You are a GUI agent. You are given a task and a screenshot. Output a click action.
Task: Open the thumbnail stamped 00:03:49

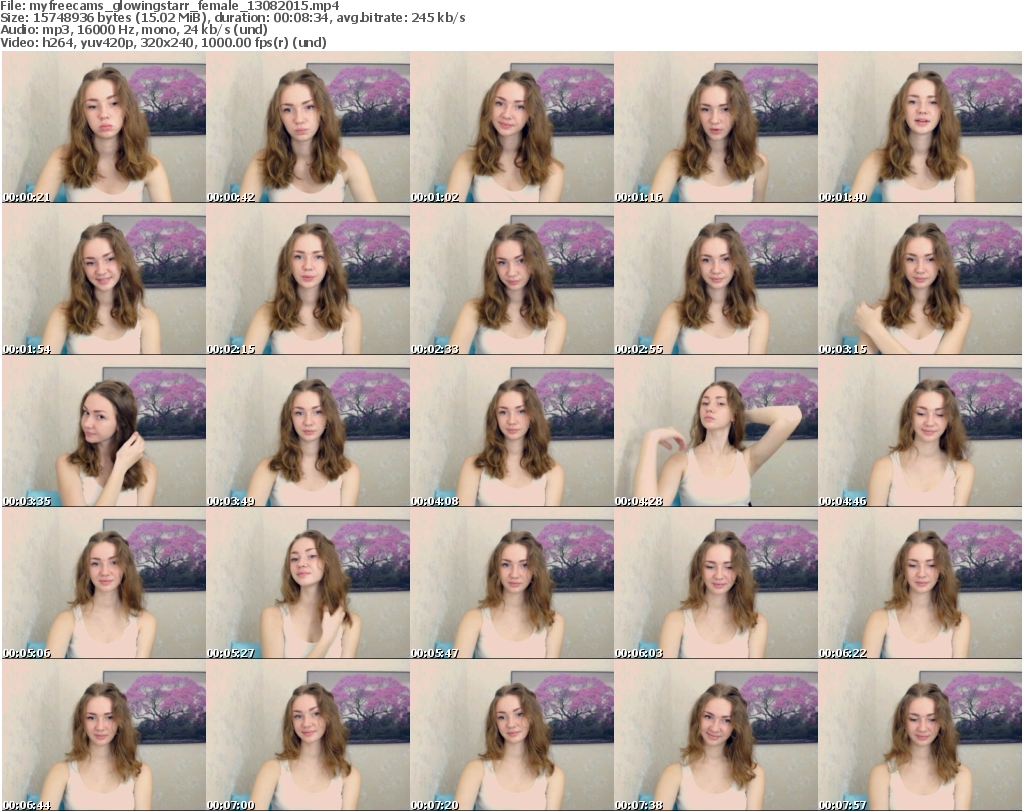point(308,431)
